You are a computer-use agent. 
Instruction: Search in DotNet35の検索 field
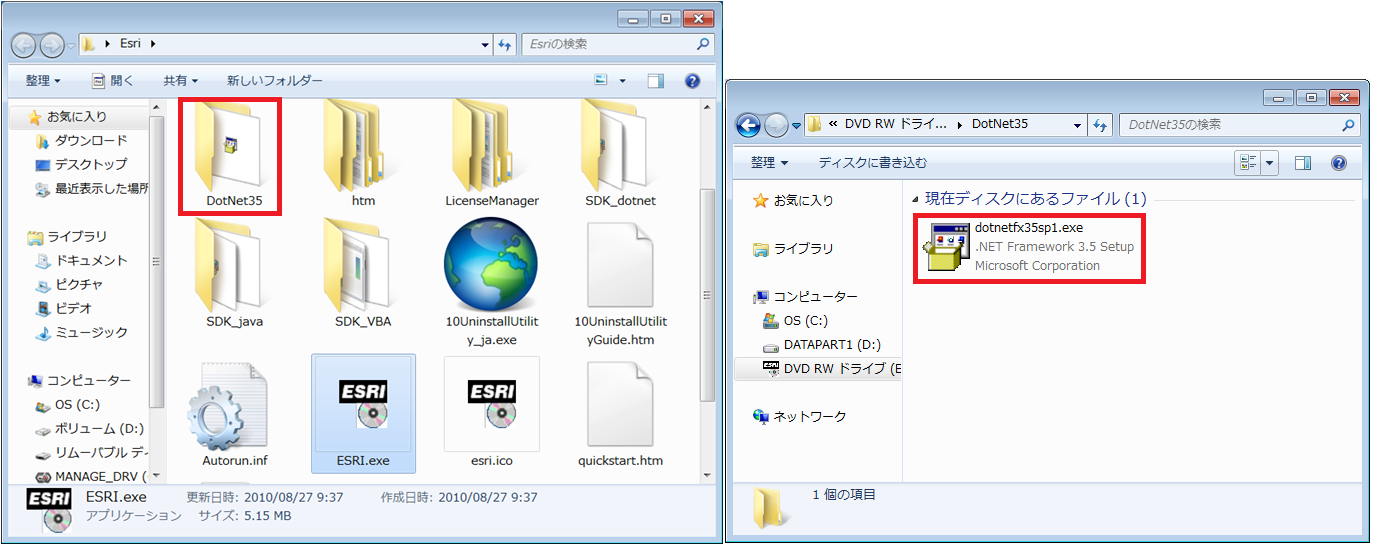pyautogui.click(x=1240, y=125)
